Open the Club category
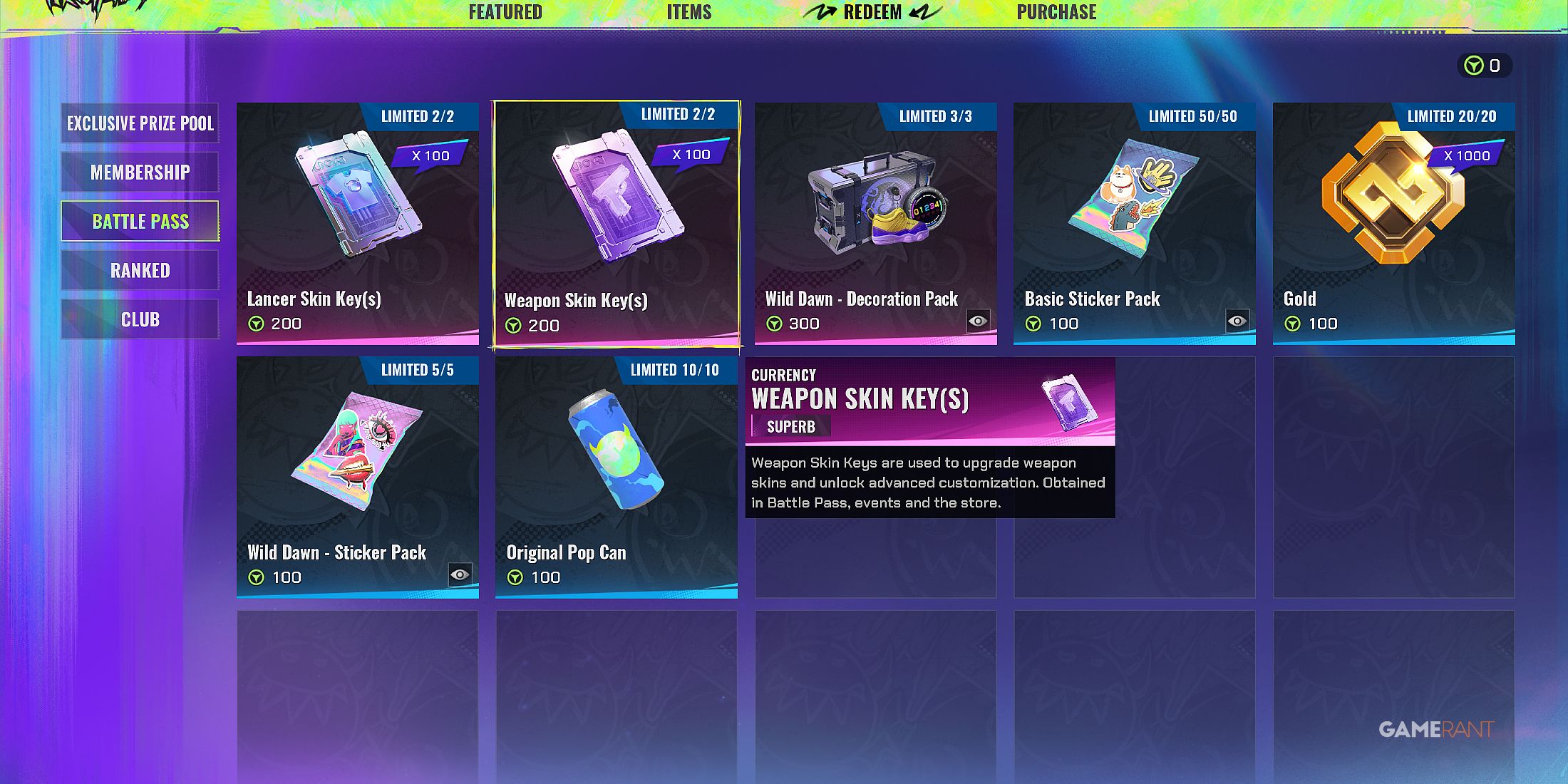The height and width of the screenshot is (784, 1568). [140, 319]
